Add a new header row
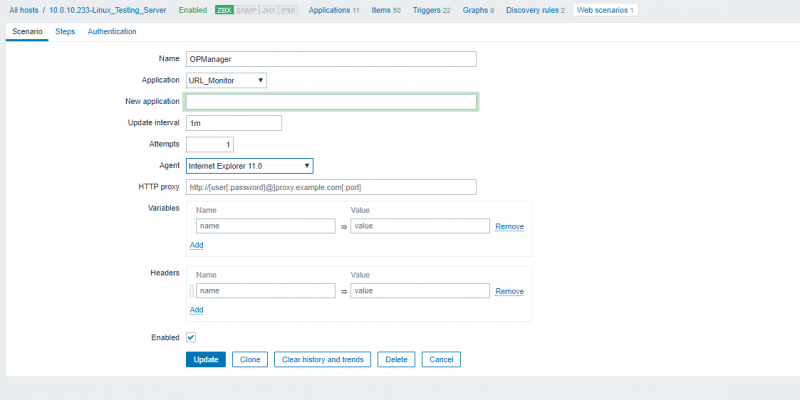This screenshot has width=800, height=400. (196, 310)
